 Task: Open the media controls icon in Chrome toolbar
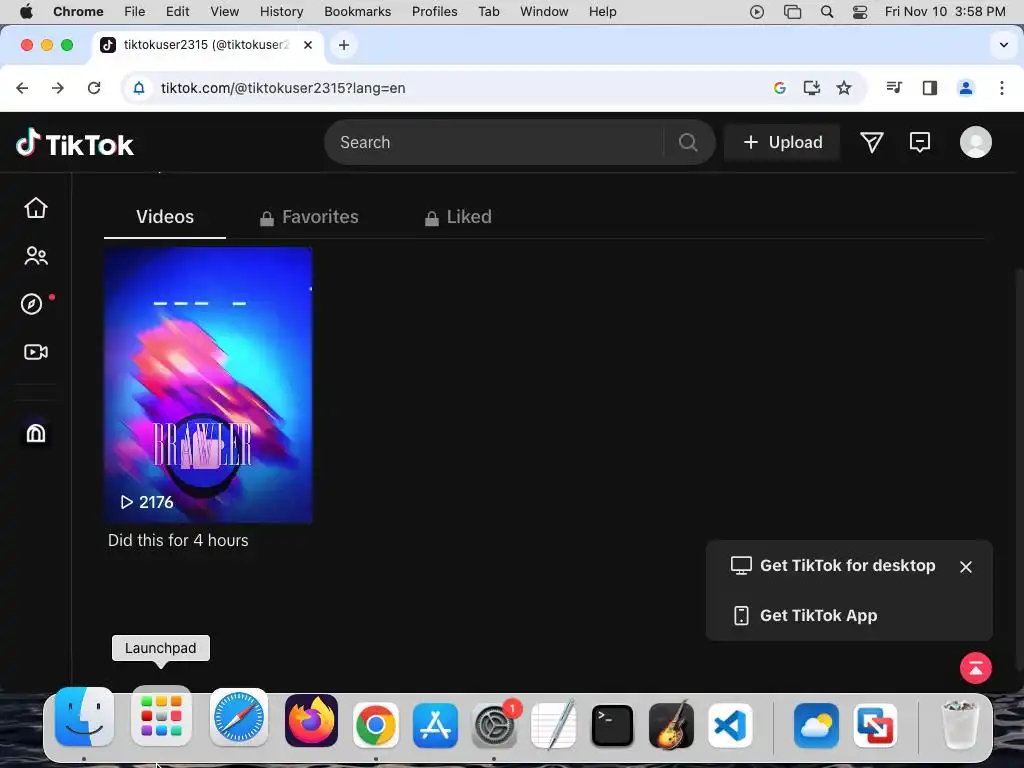point(894,88)
